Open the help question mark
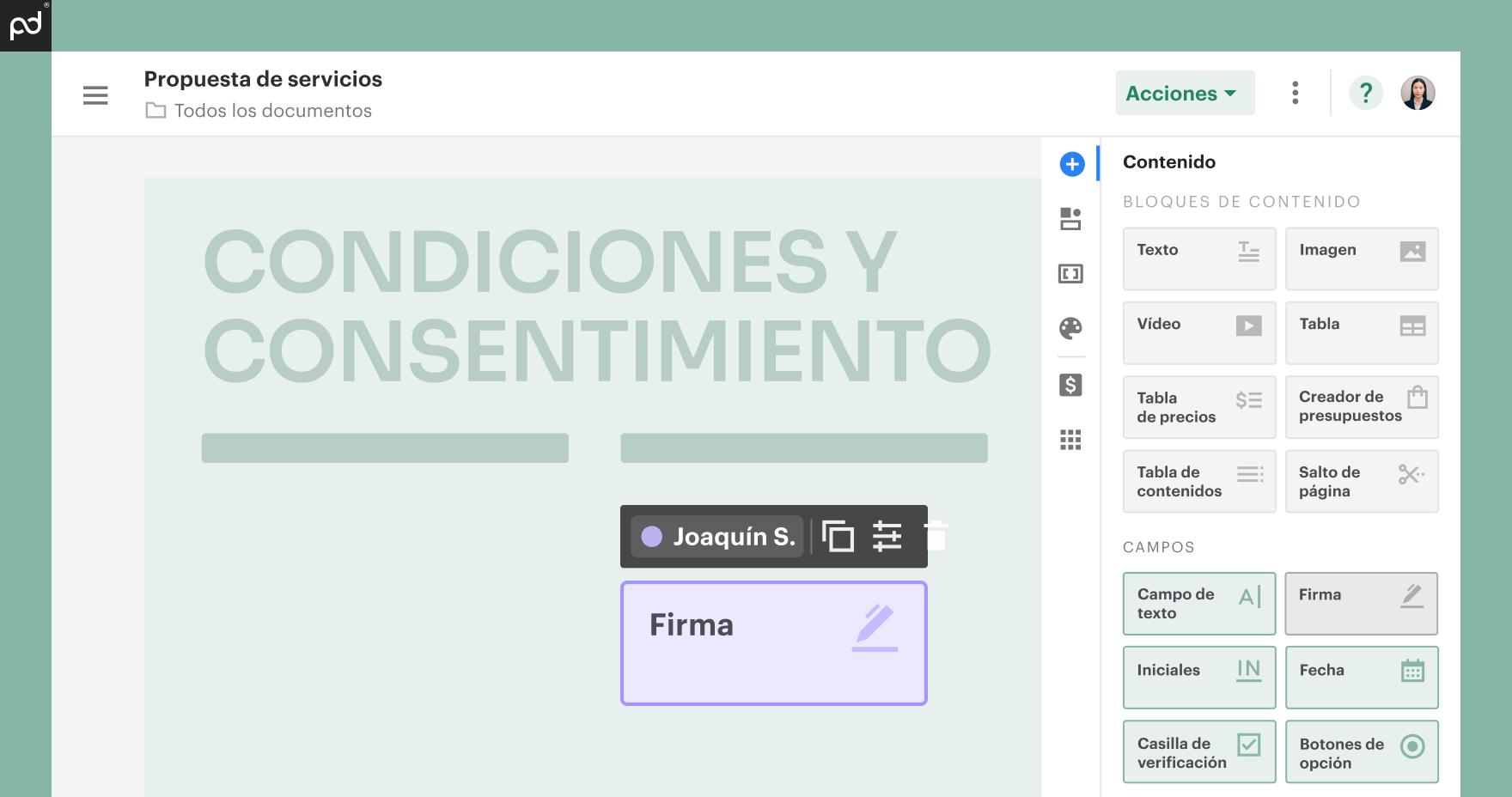The image size is (1512, 797). [x=1365, y=93]
